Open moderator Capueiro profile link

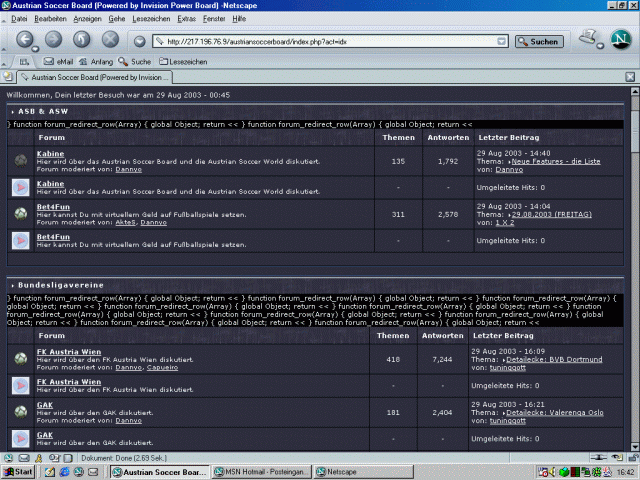coord(162,367)
